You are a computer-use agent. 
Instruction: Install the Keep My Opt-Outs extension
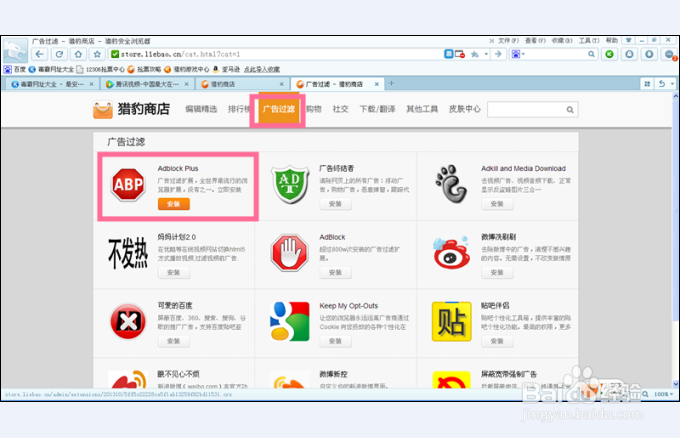coord(335,341)
